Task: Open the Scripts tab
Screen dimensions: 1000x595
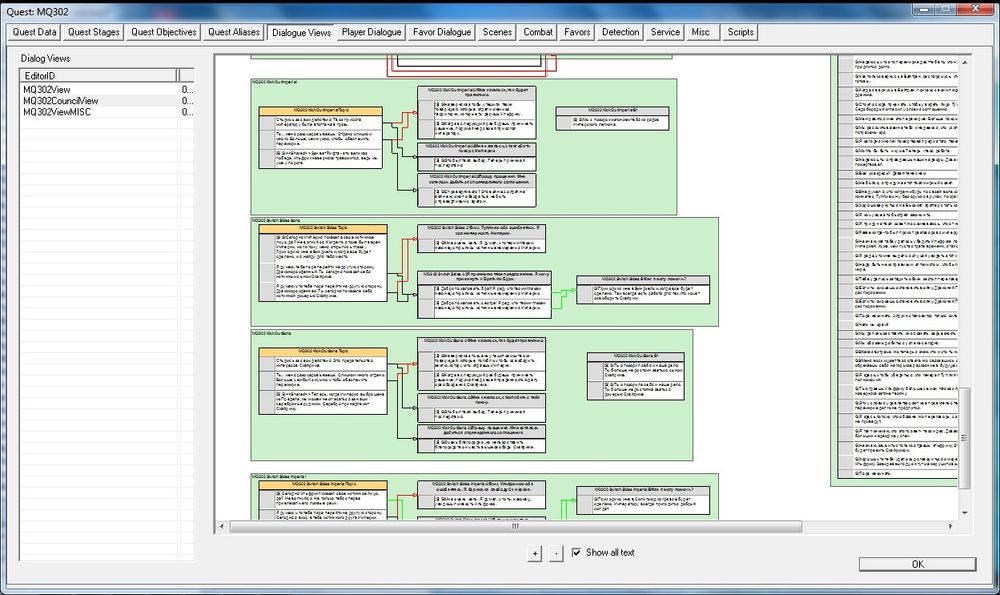Action: point(740,32)
